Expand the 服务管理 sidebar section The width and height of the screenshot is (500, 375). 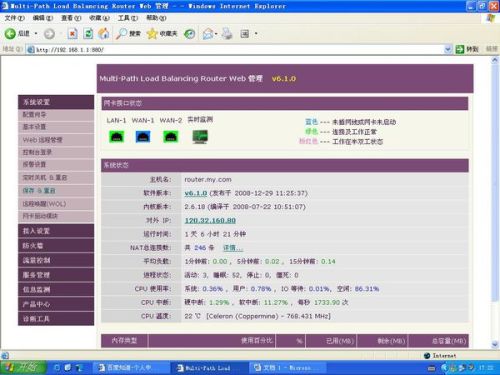tap(56, 275)
